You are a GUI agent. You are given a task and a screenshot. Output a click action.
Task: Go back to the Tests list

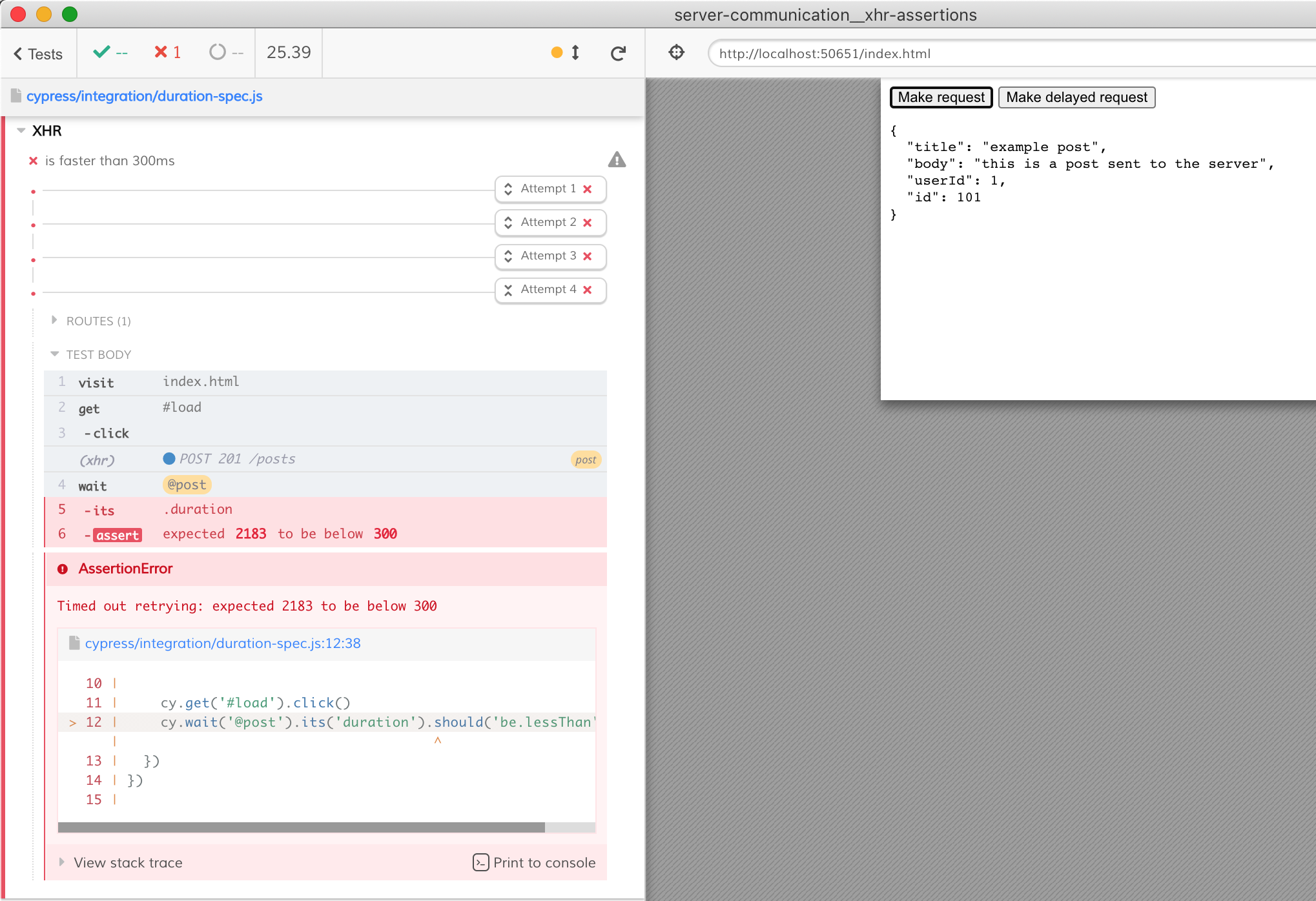[x=38, y=54]
